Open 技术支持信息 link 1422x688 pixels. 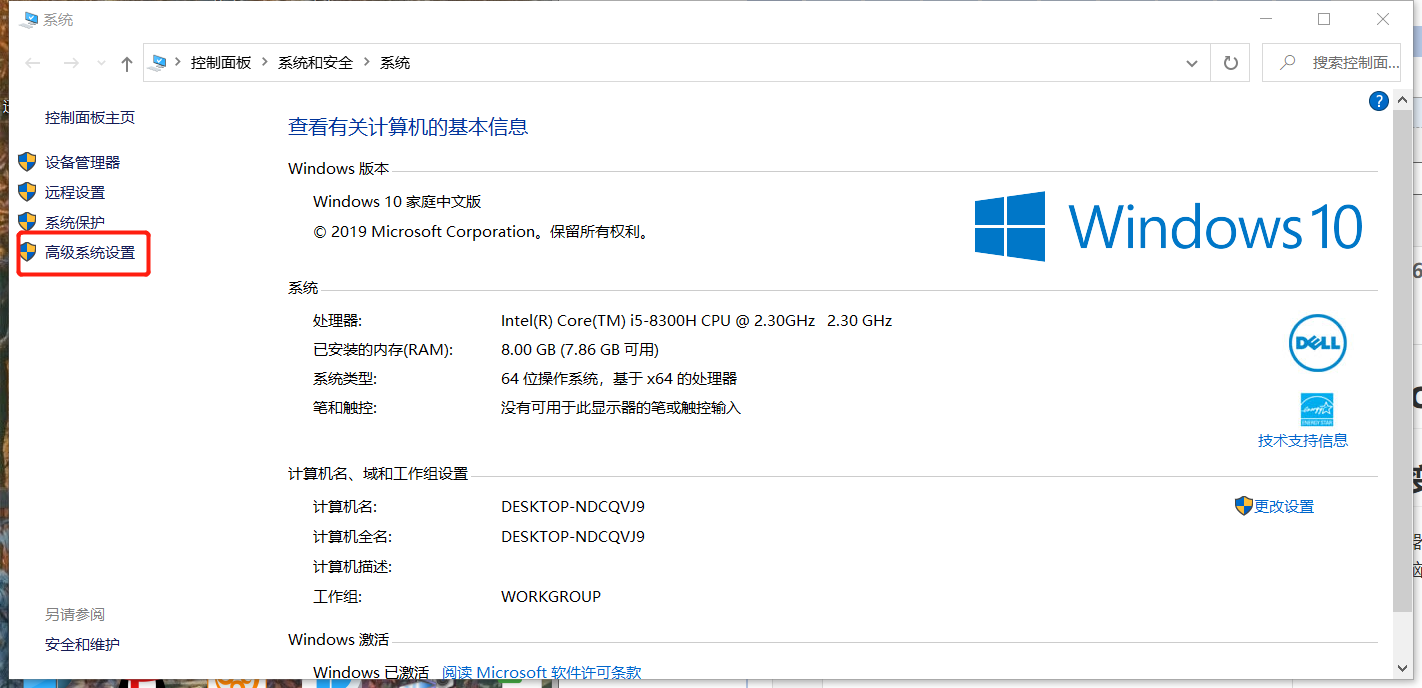(x=1303, y=440)
